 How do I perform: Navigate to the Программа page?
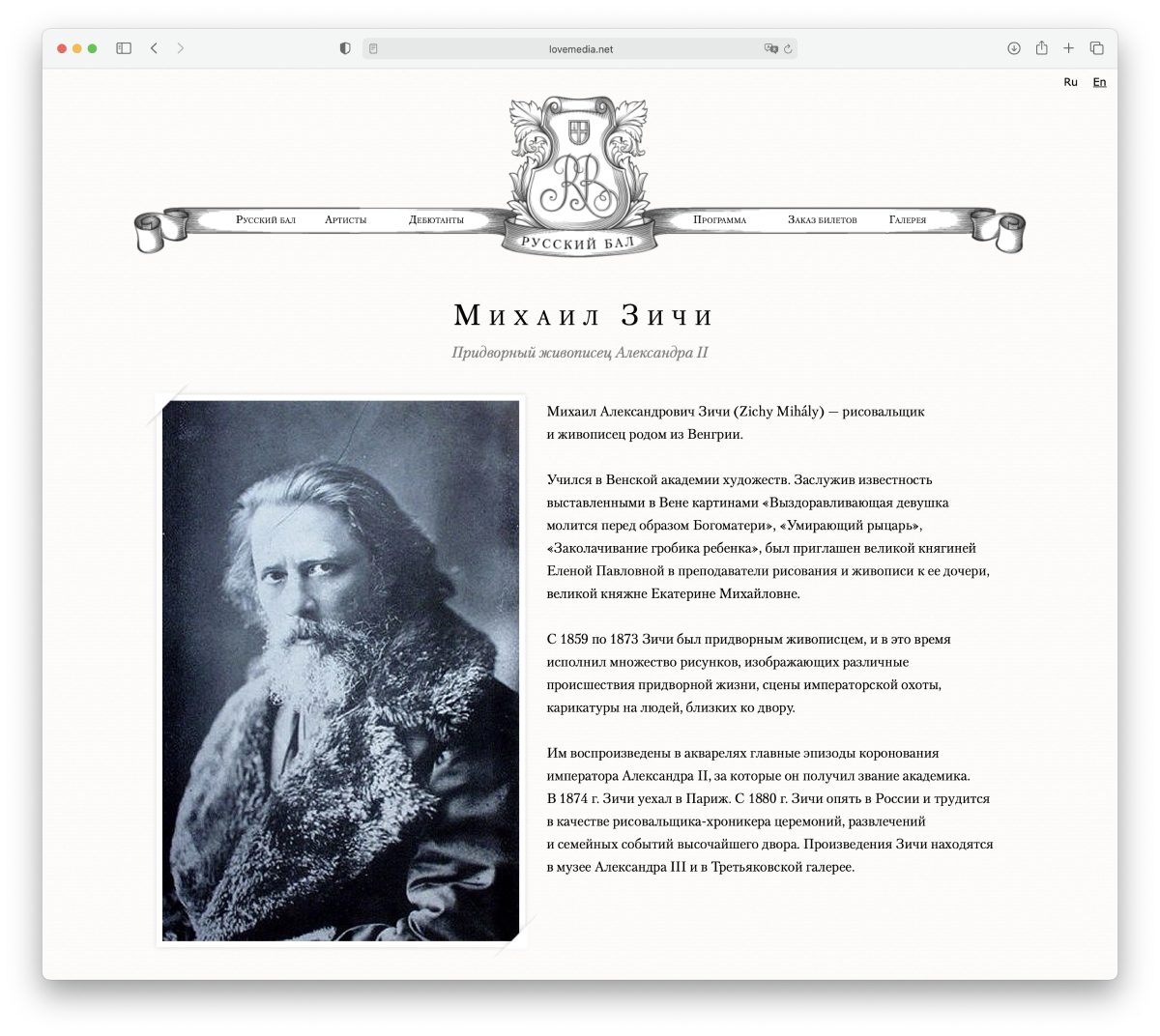719,220
